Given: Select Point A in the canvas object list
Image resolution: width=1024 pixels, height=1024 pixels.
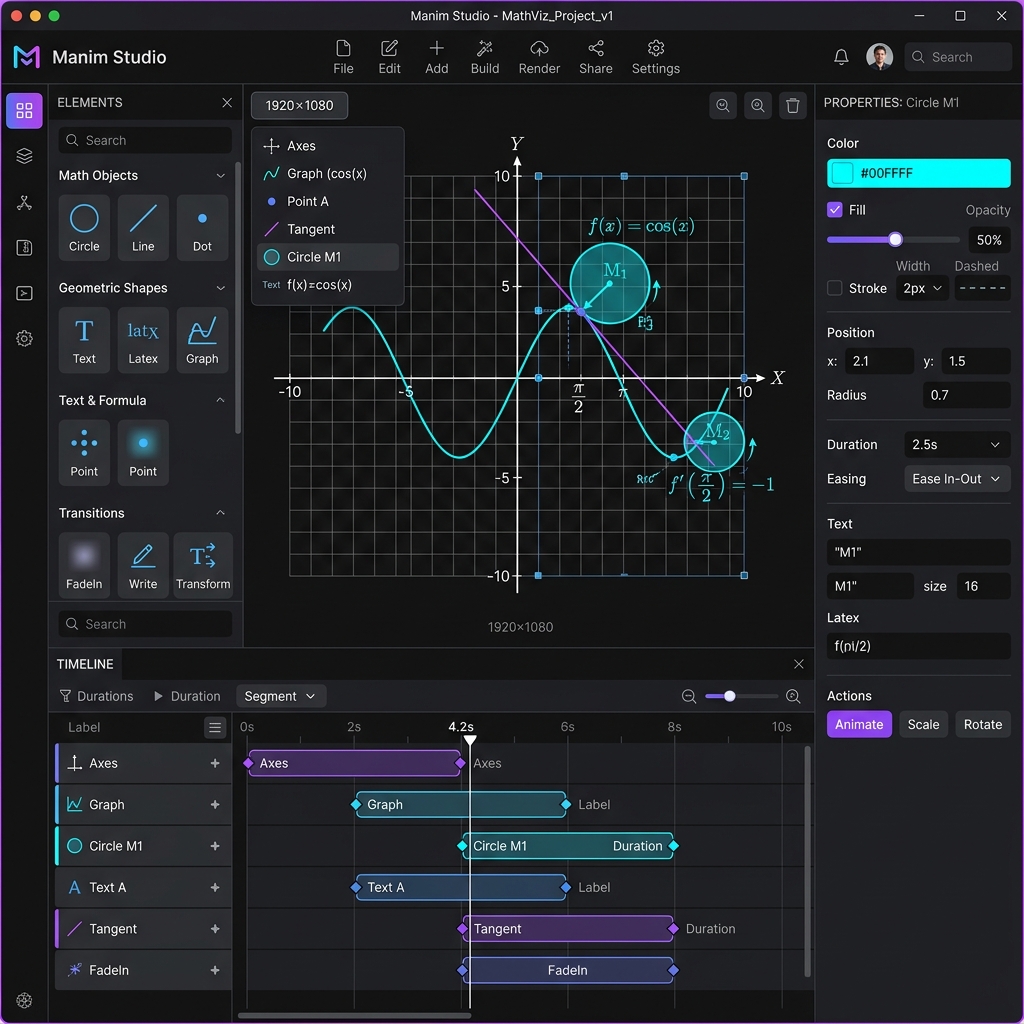Looking at the screenshot, I should [x=328, y=201].
